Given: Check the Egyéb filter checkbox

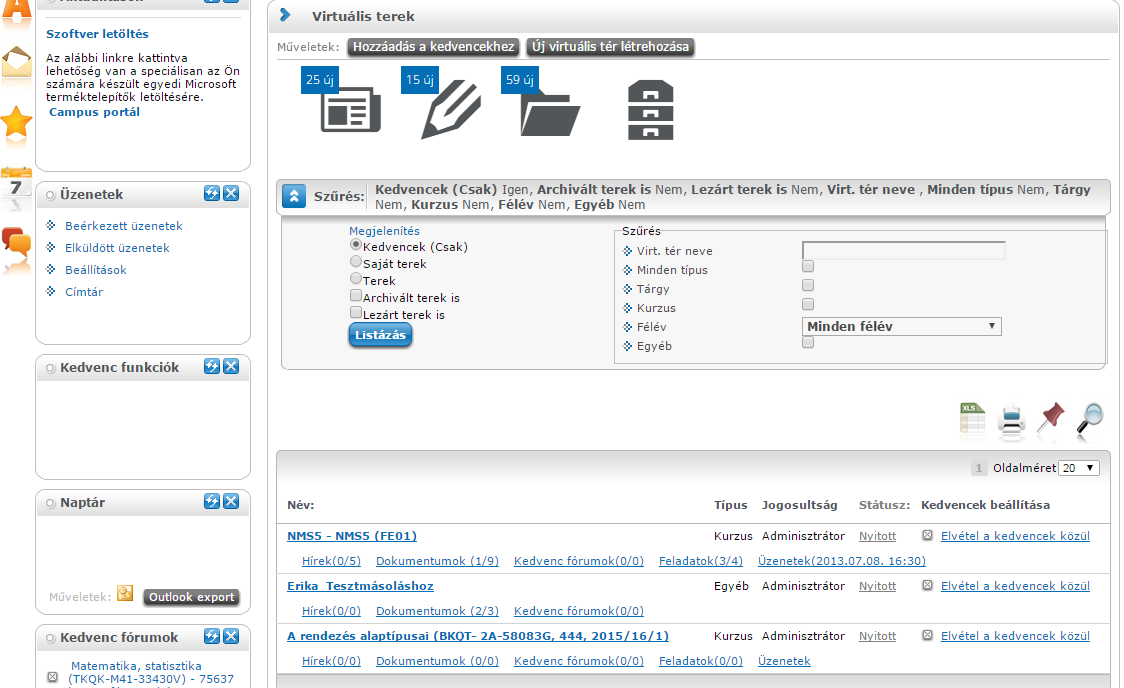Looking at the screenshot, I should click(x=808, y=343).
